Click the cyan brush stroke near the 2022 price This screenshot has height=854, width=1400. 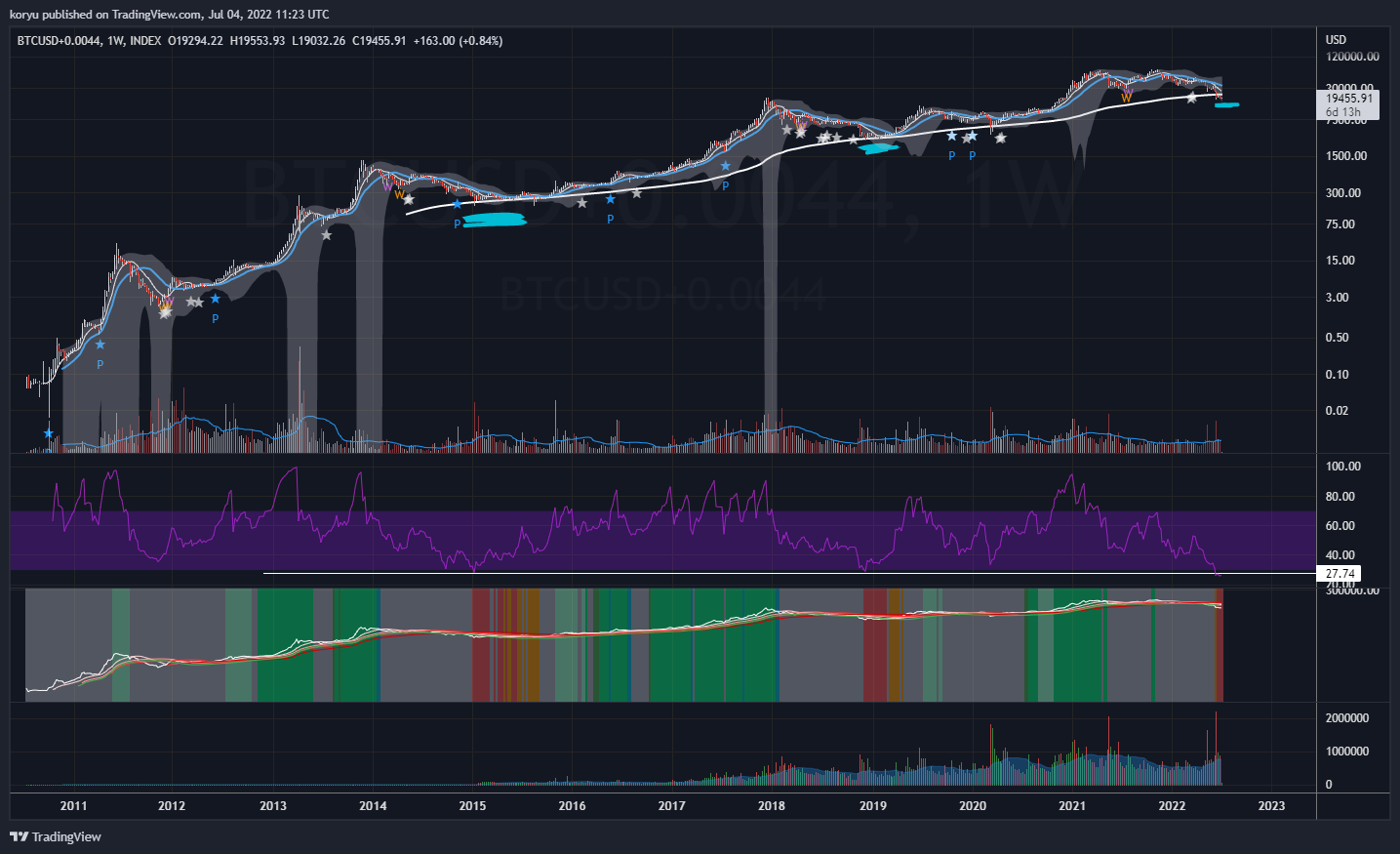point(1226,104)
